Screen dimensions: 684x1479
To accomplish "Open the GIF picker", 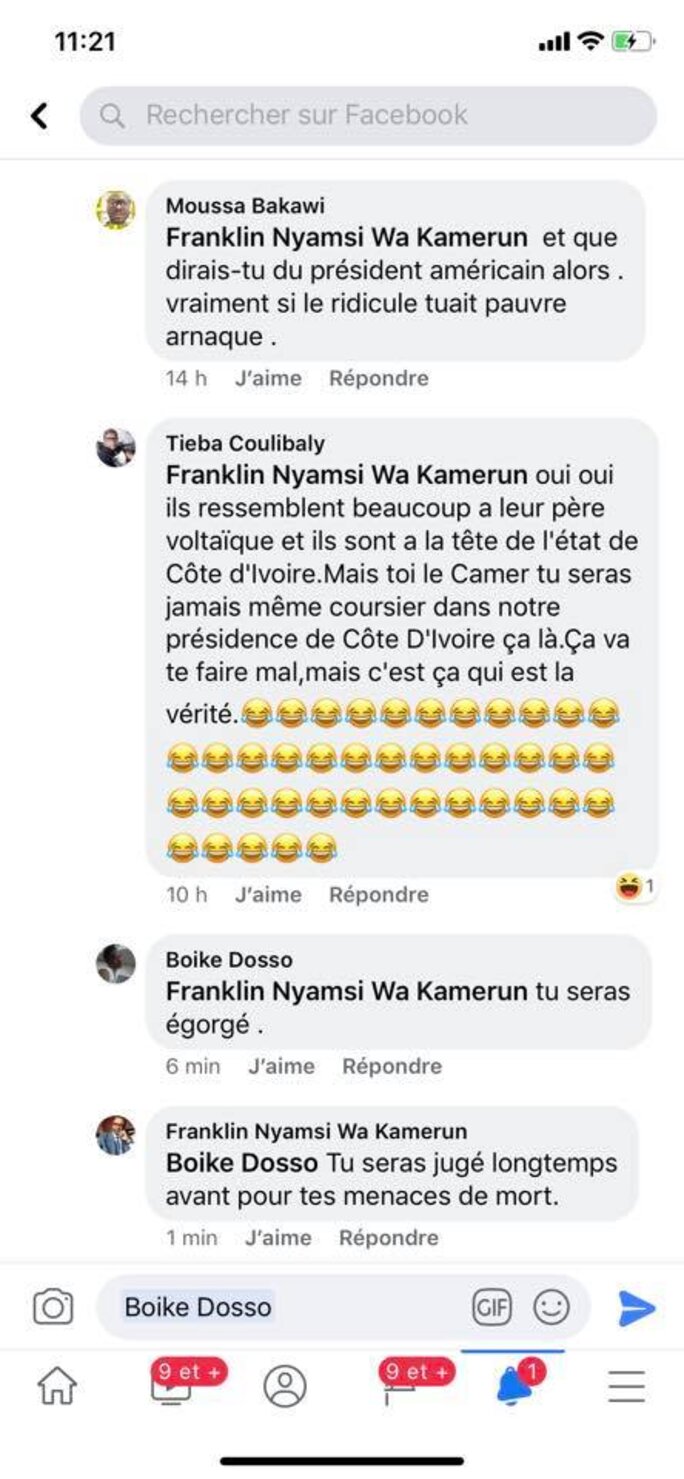I will coord(491,1307).
